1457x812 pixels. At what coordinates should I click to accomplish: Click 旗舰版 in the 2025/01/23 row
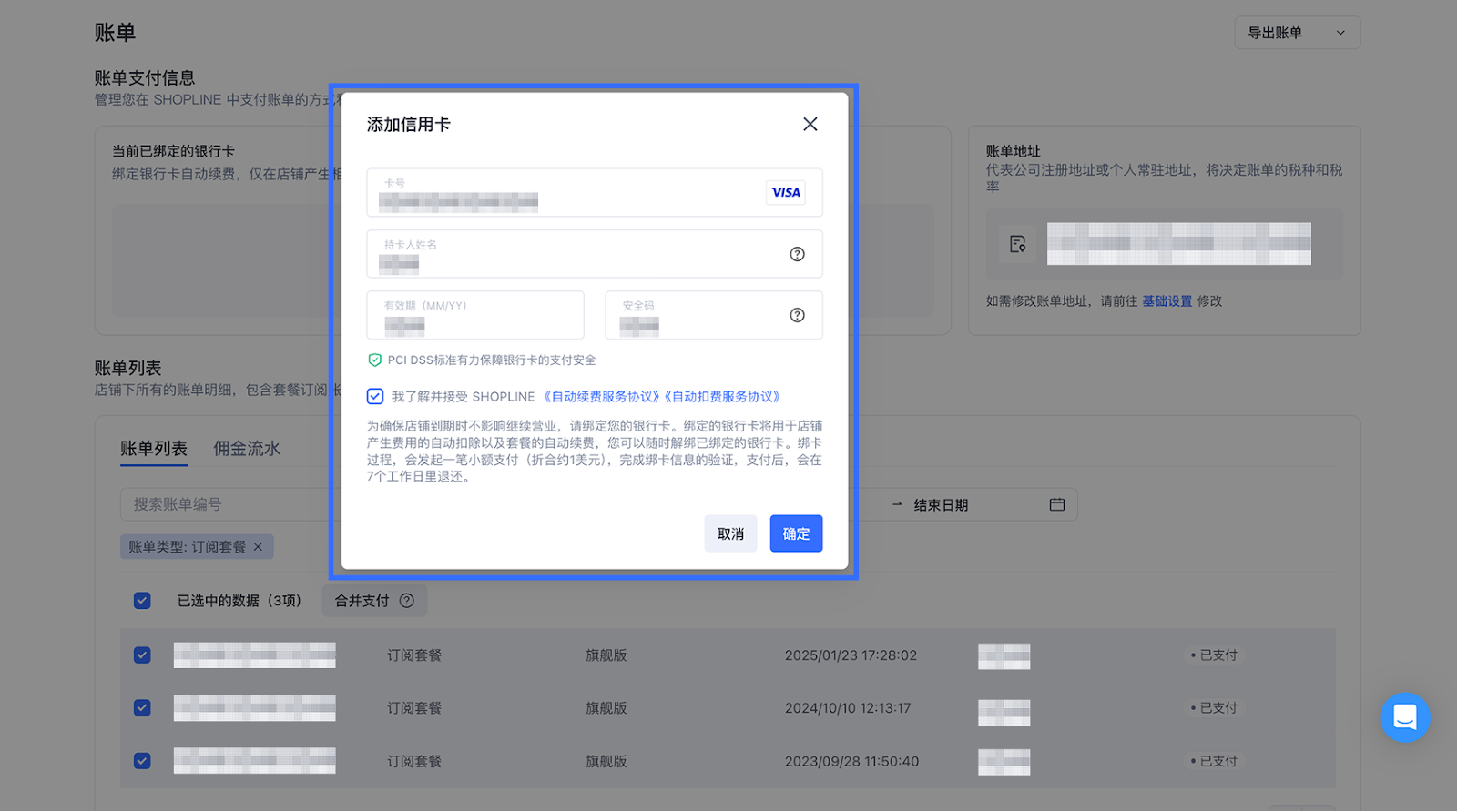(606, 655)
